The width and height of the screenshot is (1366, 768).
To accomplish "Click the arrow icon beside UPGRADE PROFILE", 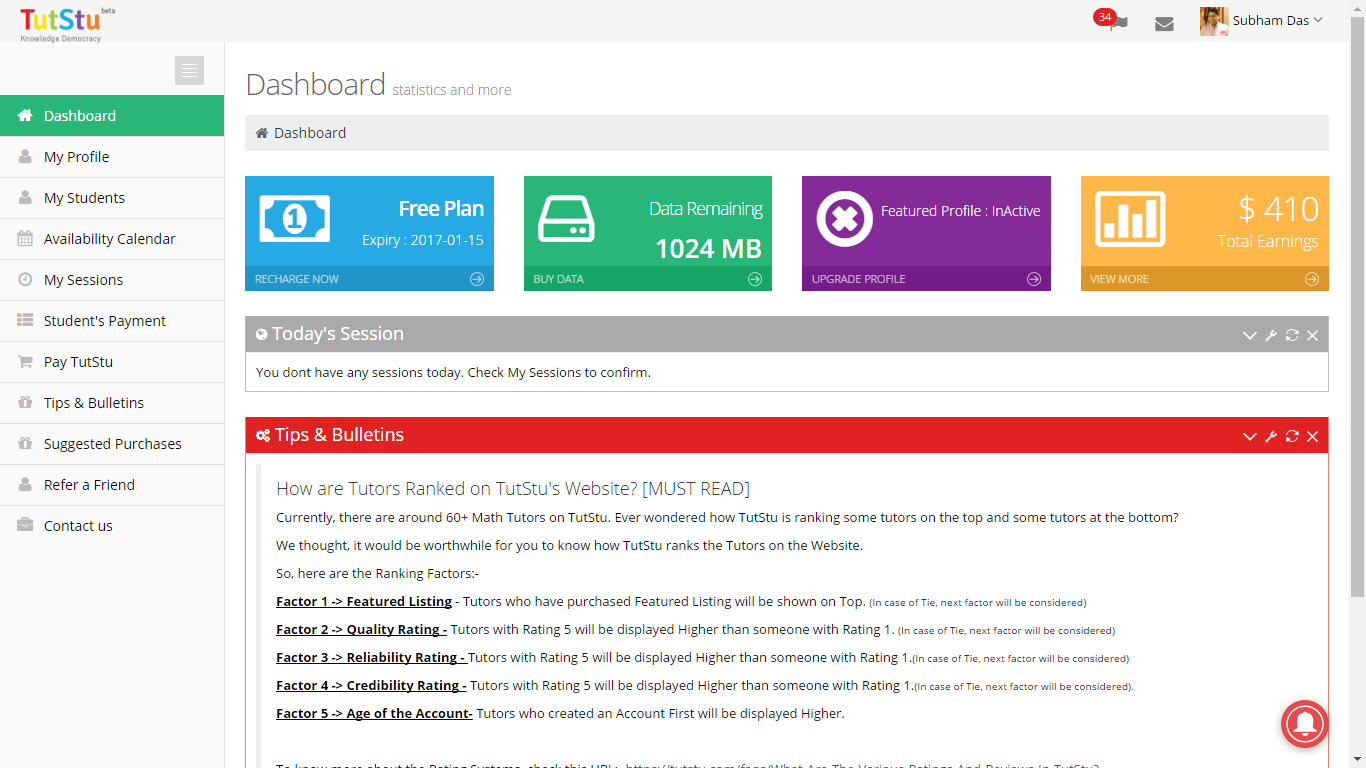I will [1034, 279].
